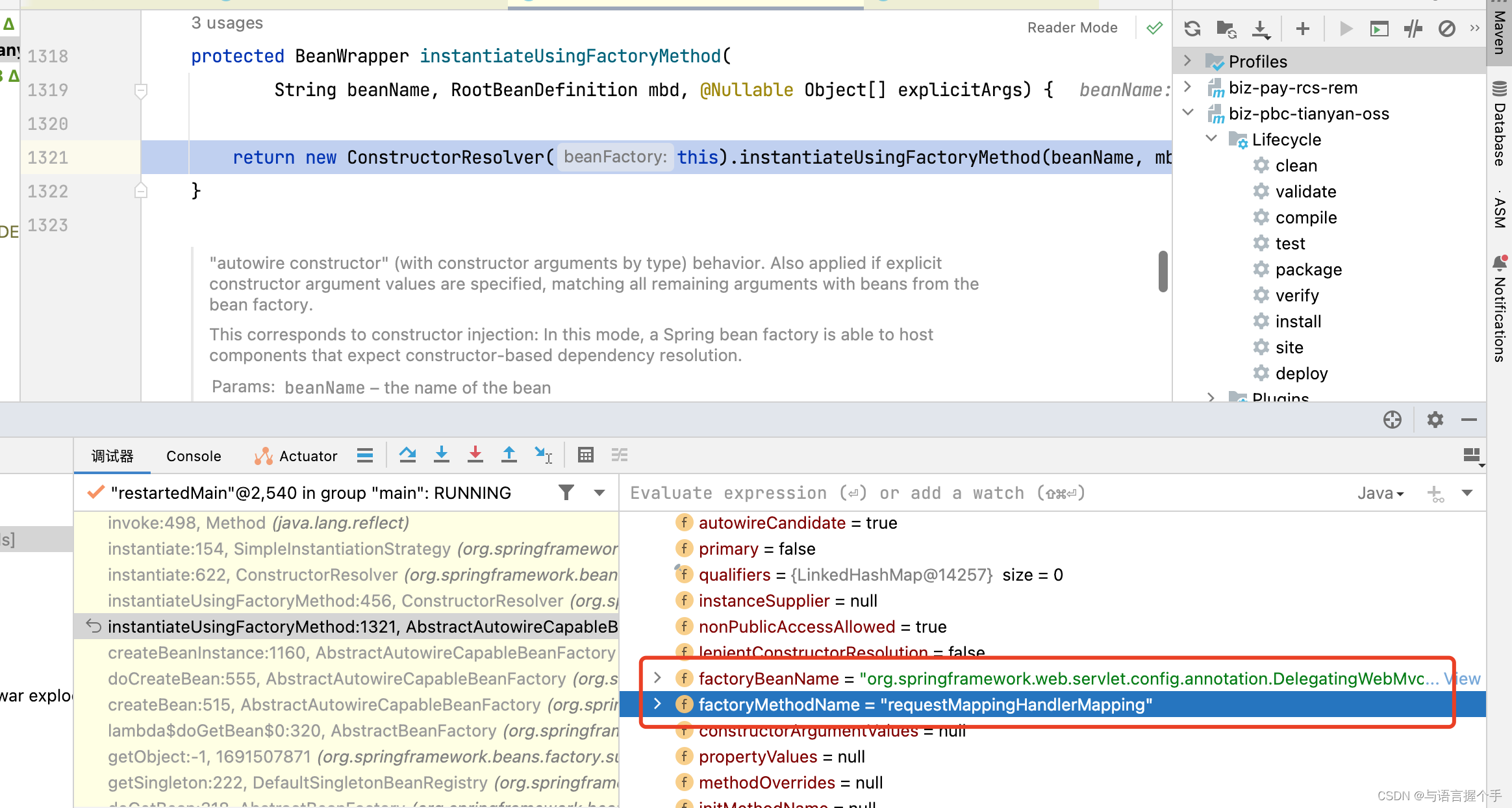The height and width of the screenshot is (808, 1512).
Task: Expand factoryMethodName variable
Action: click(657, 704)
